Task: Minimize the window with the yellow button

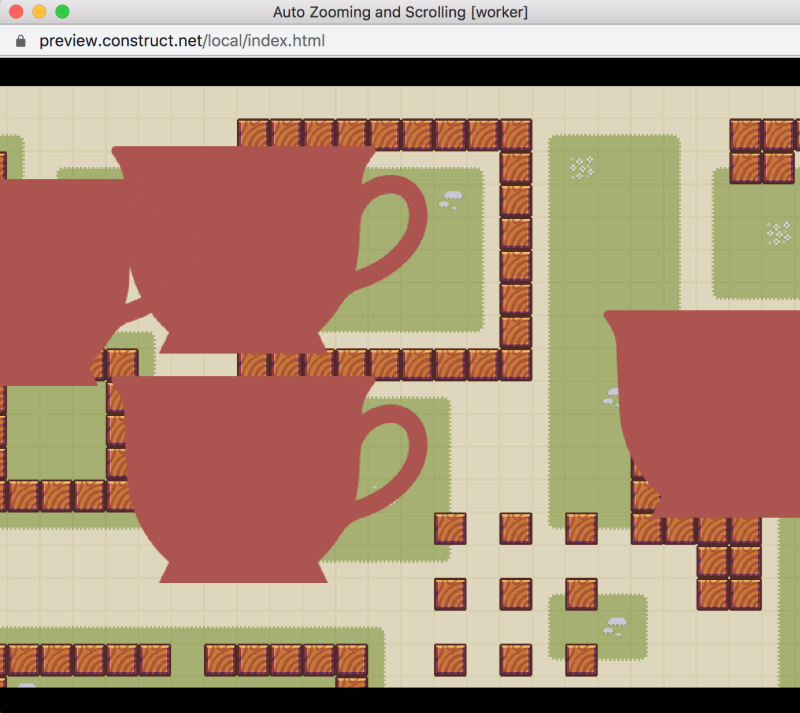Action: (39, 11)
